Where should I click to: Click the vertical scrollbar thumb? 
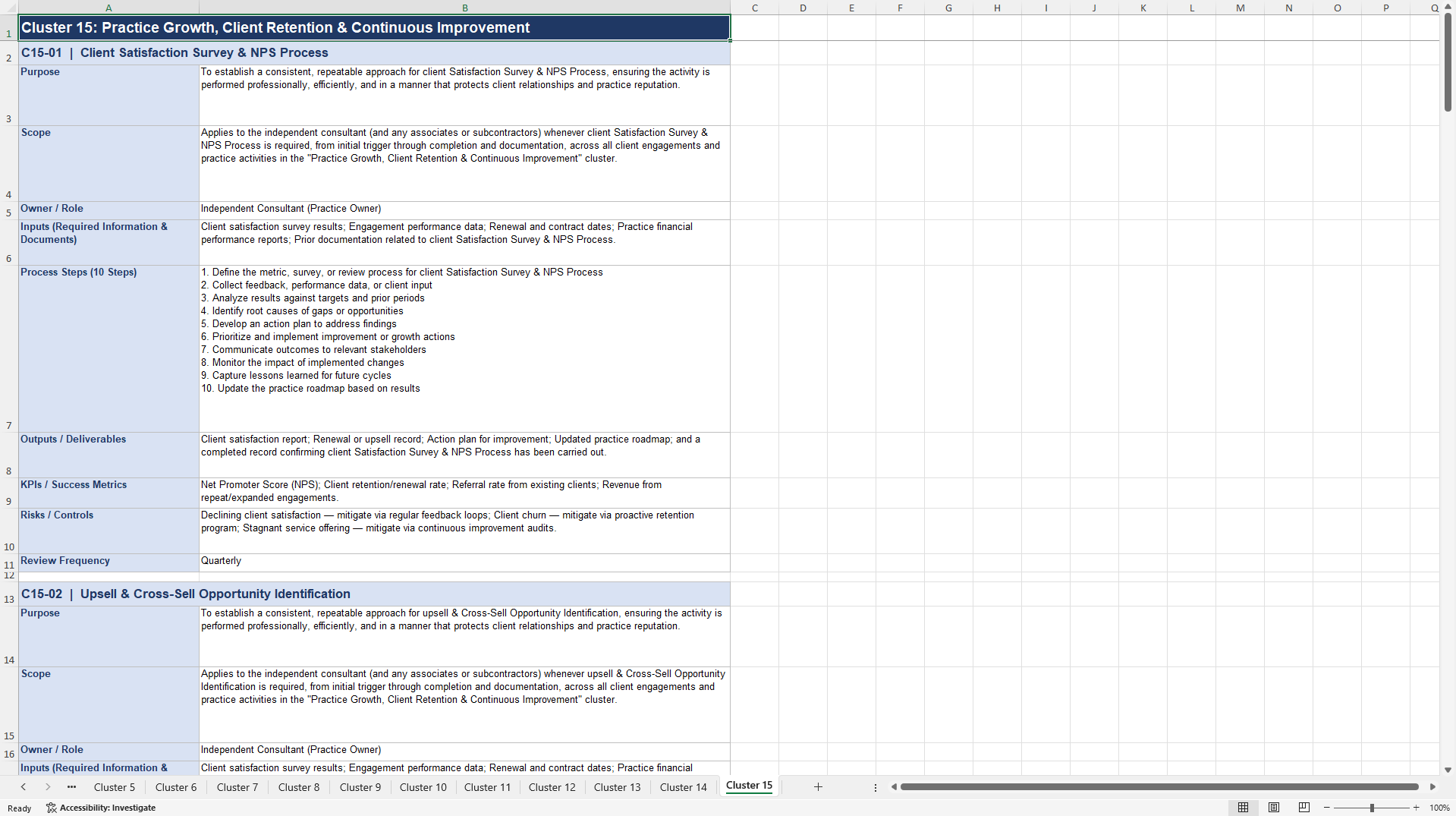(x=1448, y=63)
